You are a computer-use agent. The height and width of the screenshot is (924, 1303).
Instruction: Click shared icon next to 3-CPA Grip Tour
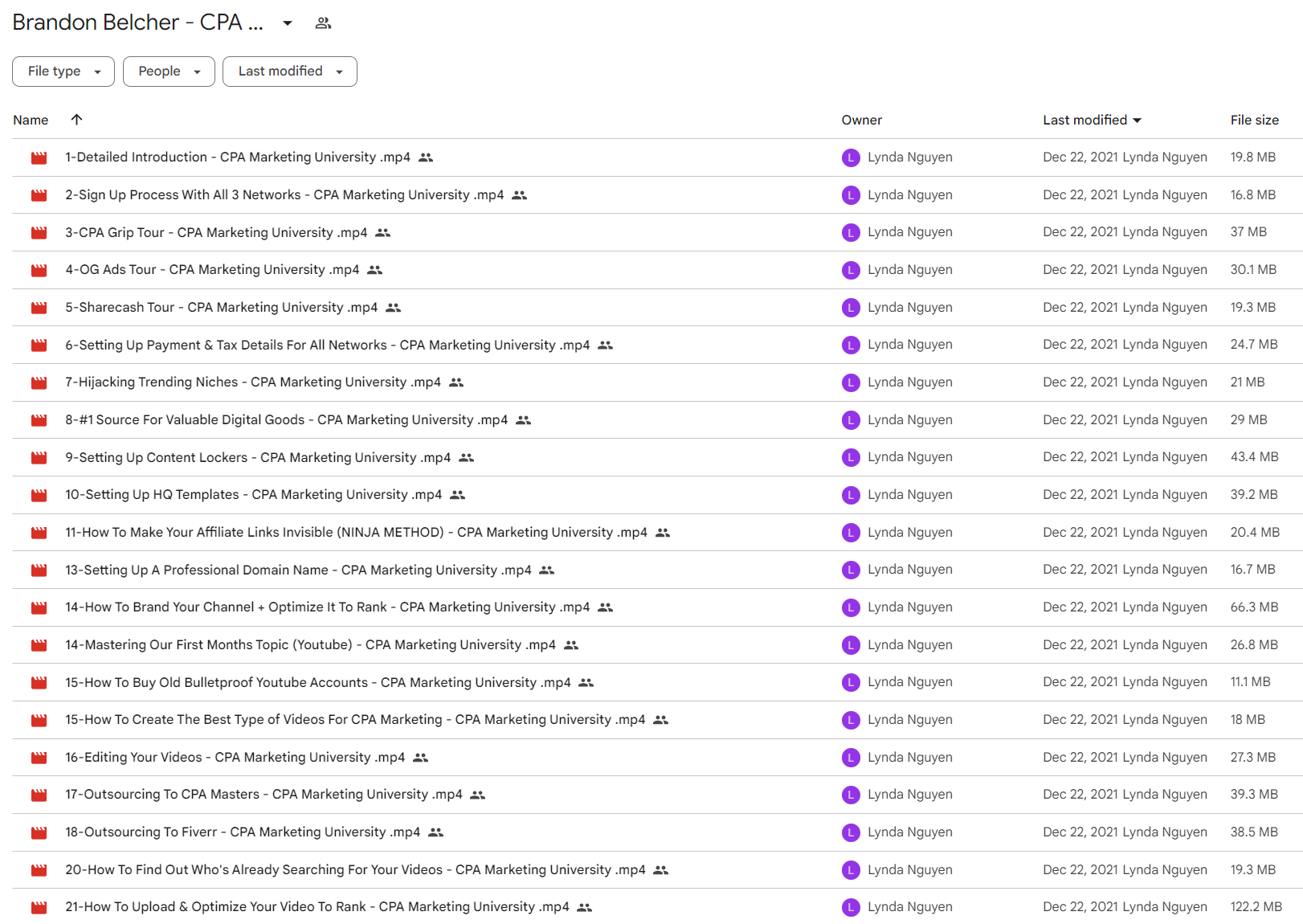[383, 232]
